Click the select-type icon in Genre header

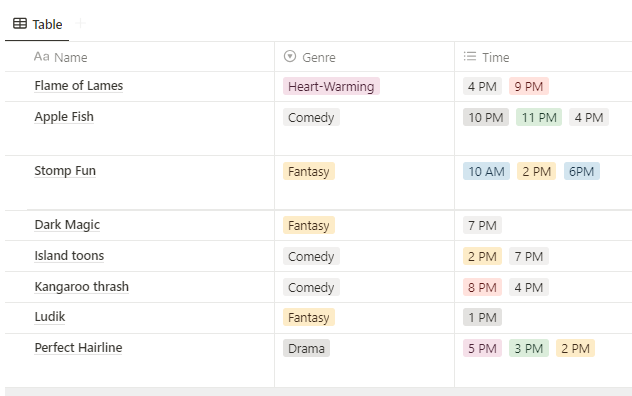tap(290, 56)
